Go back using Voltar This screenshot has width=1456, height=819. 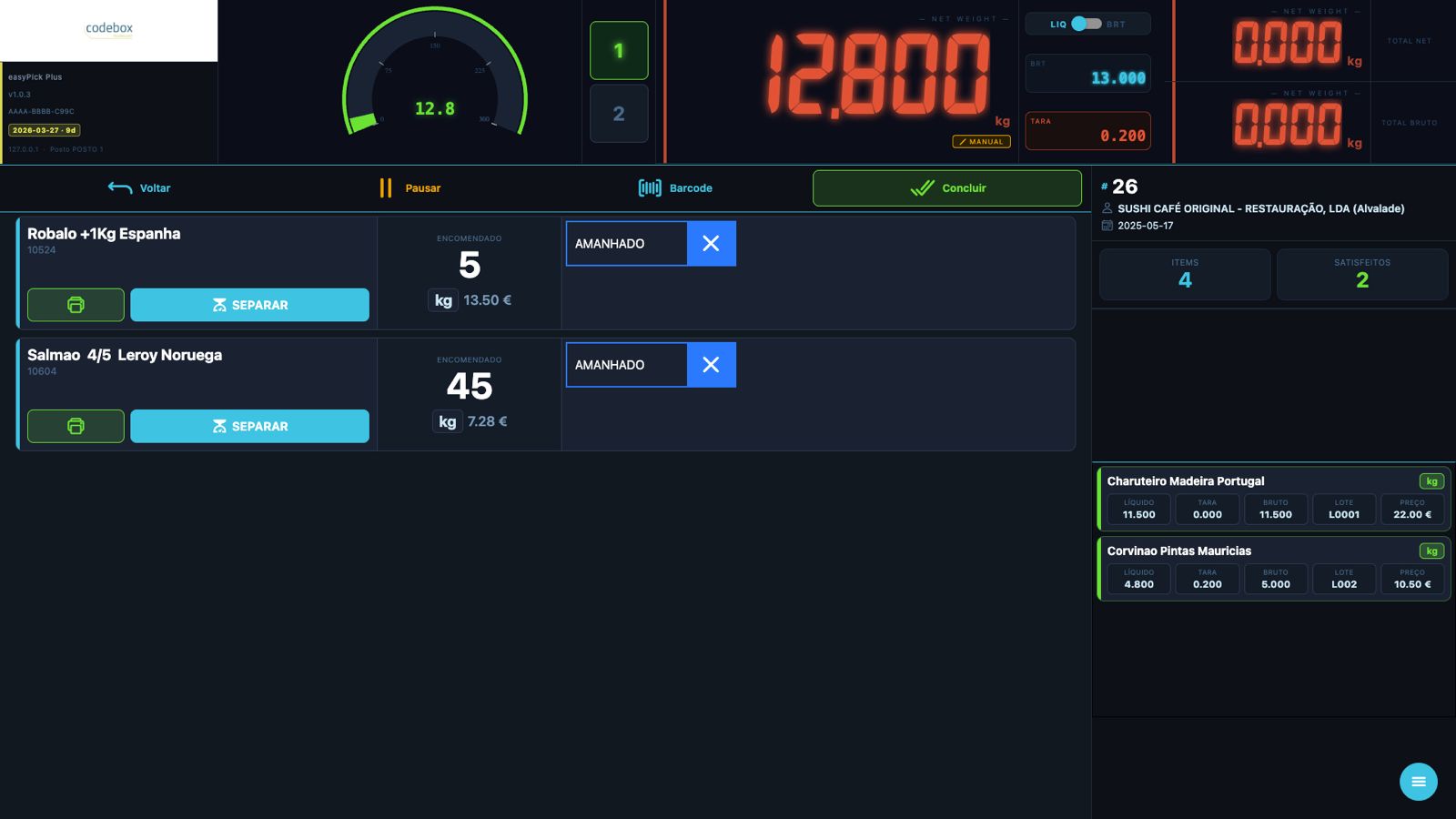click(139, 188)
